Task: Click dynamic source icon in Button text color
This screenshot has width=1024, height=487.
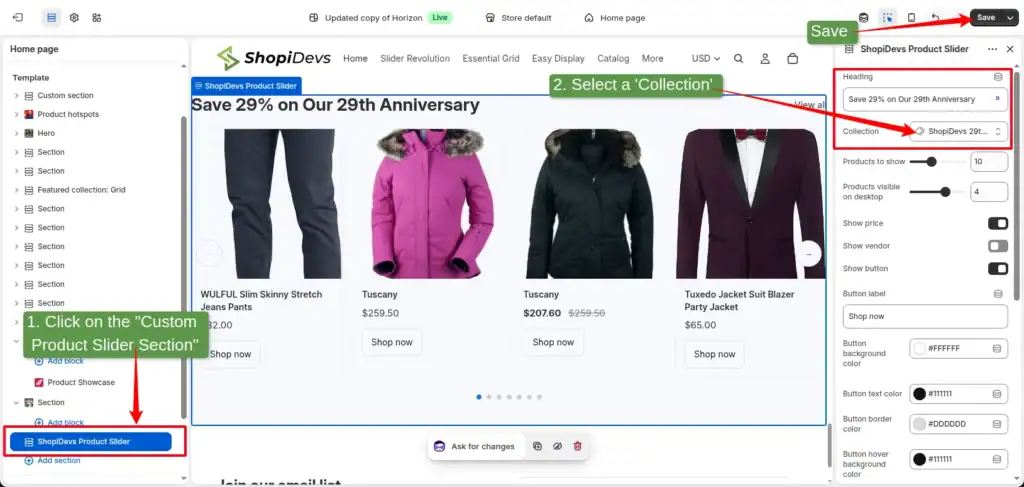Action: (x=997, y=394)
